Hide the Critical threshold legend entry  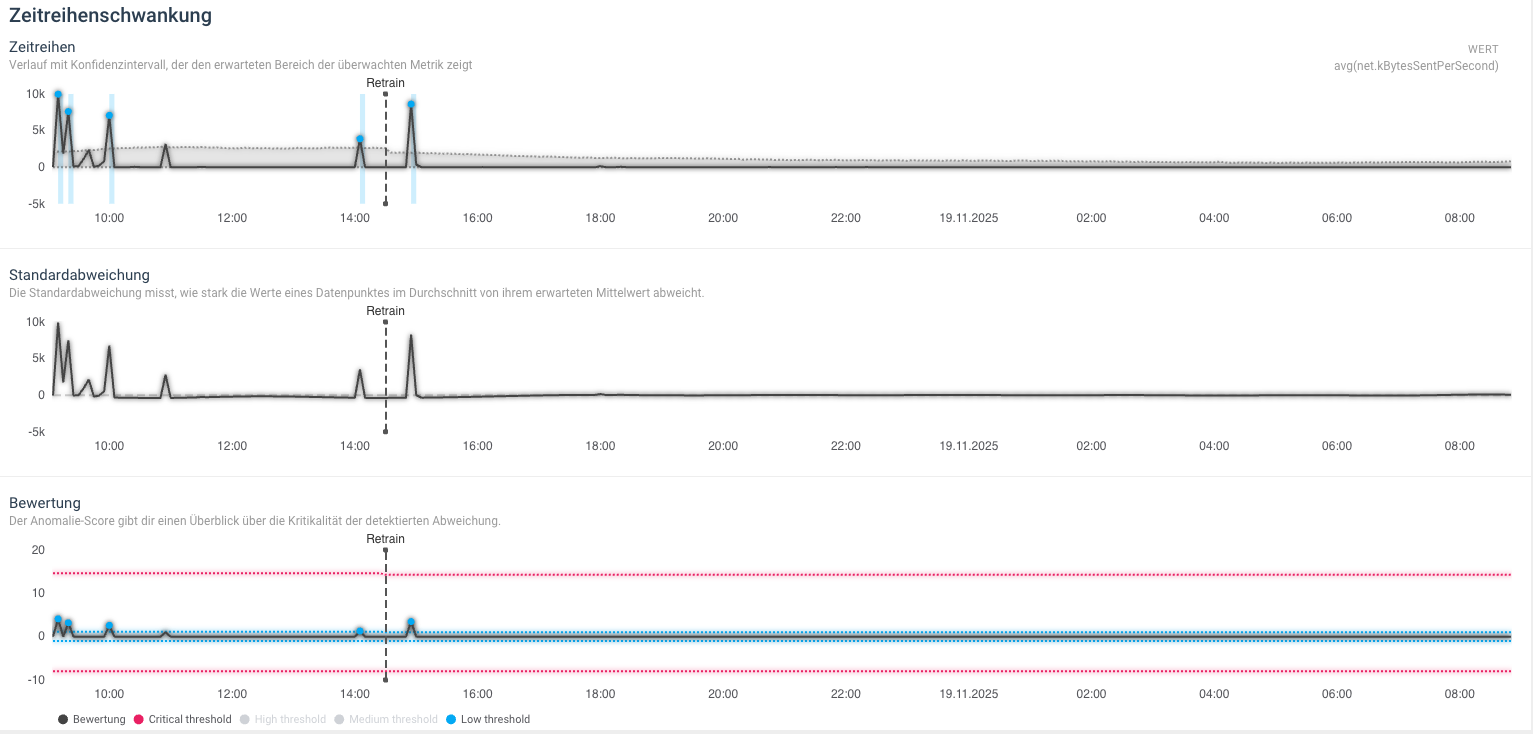(182, 719)
